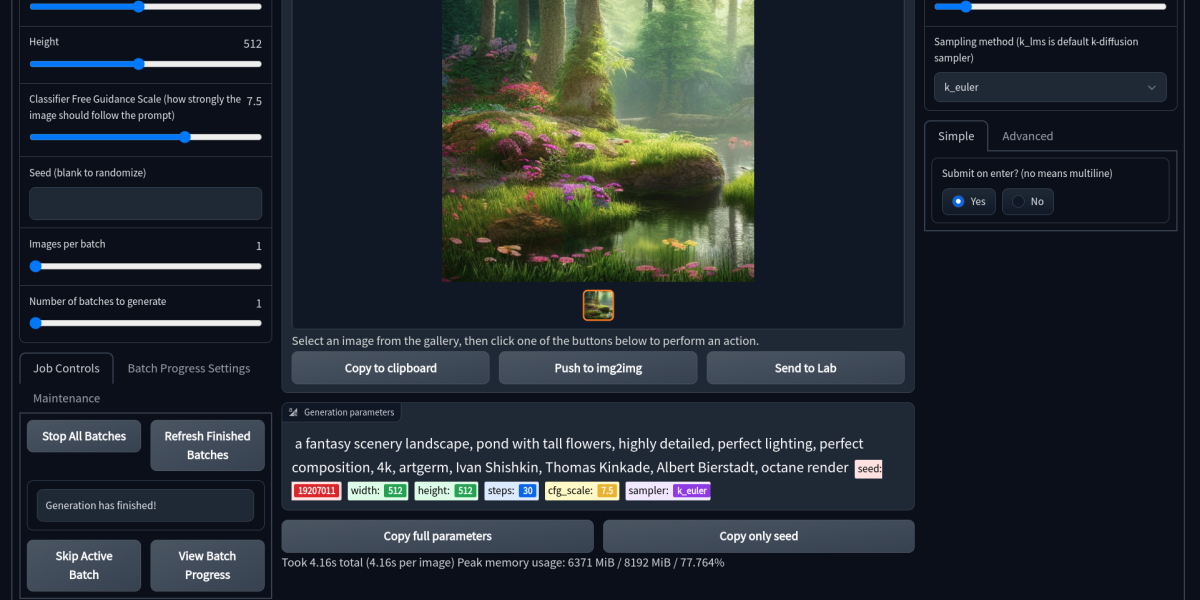Select No for submit on enter
1200x600 pixels.
(1018, 202)
